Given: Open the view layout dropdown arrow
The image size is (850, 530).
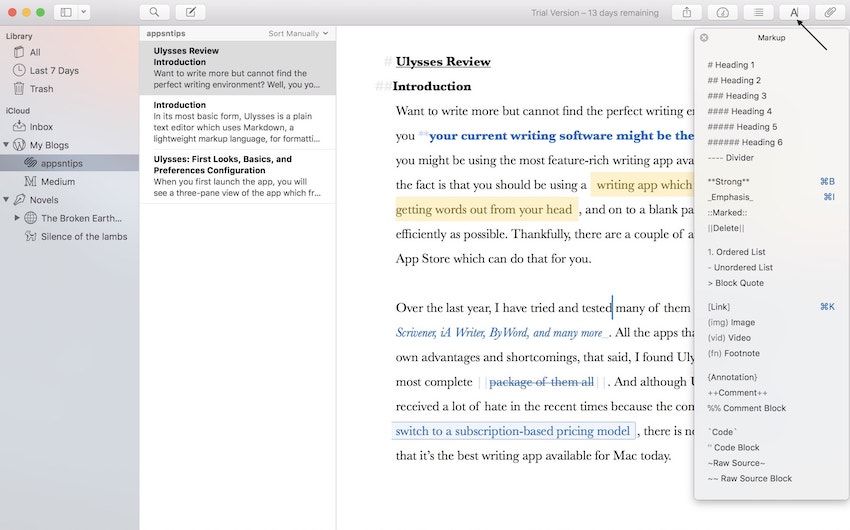Looking at the screenshot, I should point(84,12).
